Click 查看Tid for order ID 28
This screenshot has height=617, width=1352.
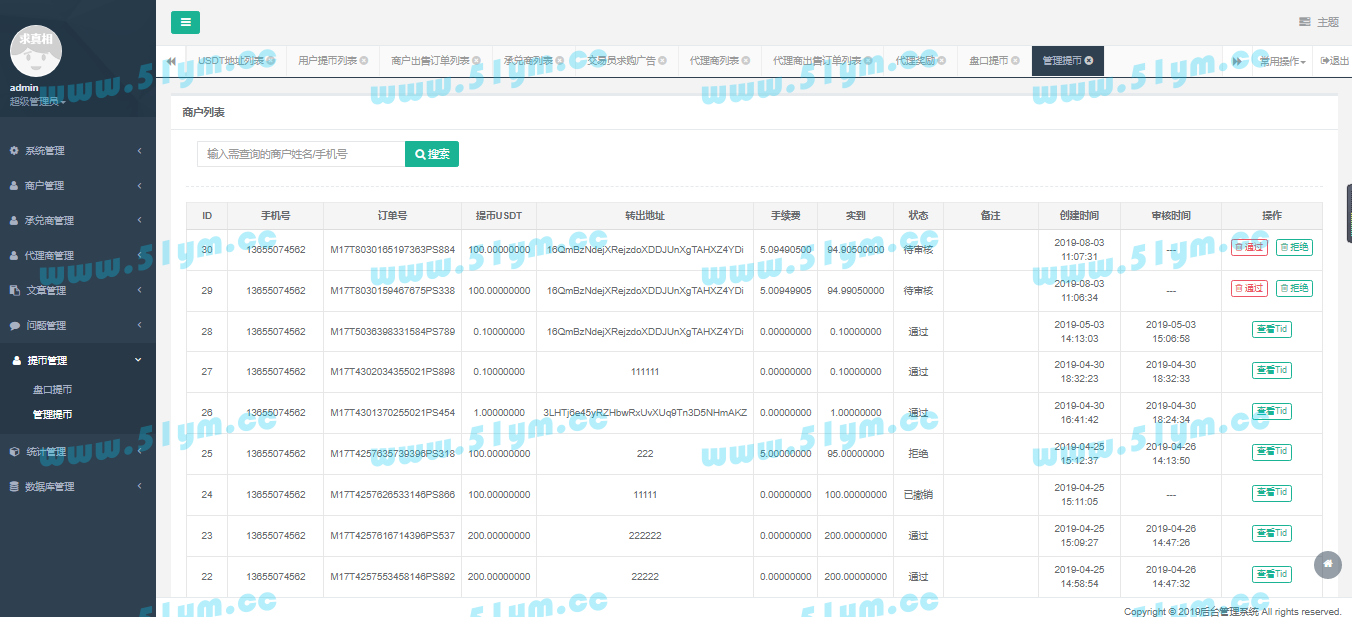[x=1272, y=330]
